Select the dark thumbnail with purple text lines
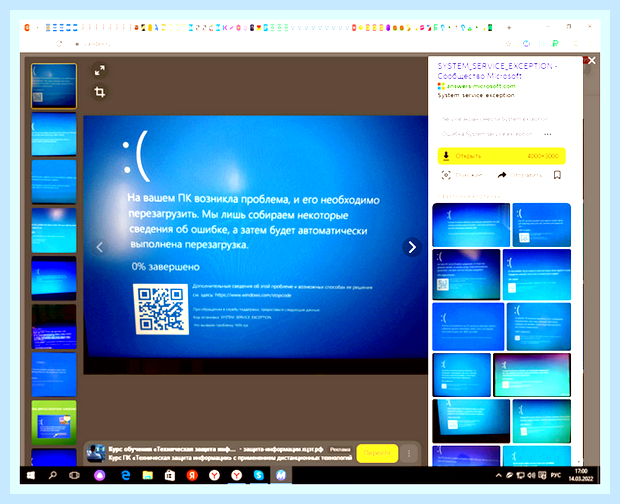Image resolution: width=620 pixels, height=504 pixels. [x=54, y=327]
